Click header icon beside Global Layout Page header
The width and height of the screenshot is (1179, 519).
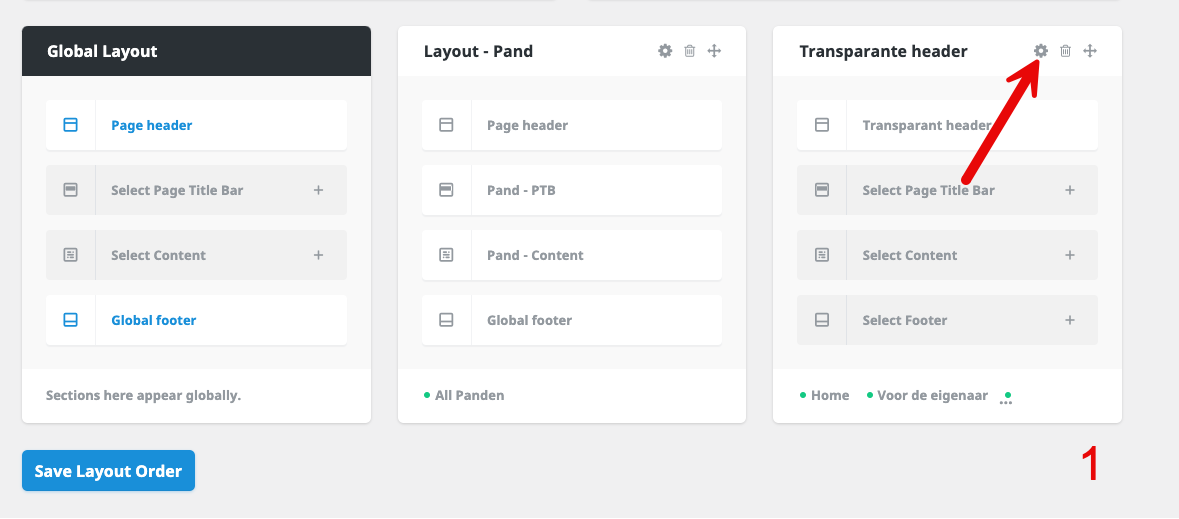(x=71, y=125)
